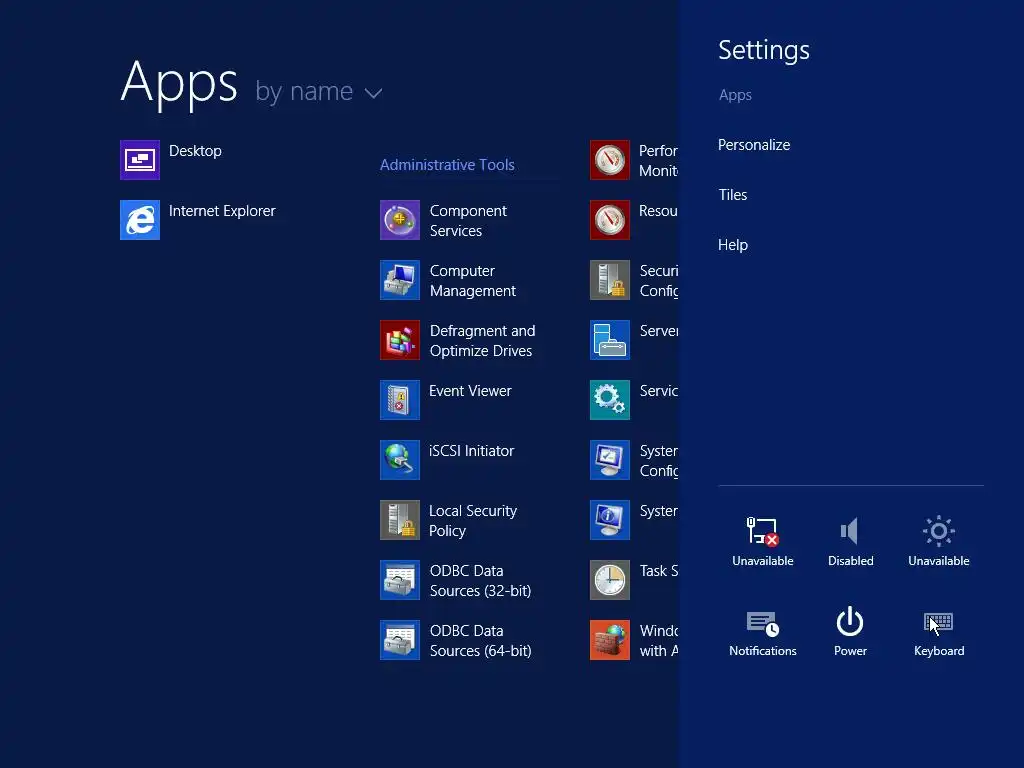Open ODBC Data Sources (32-bit) icon

click(x=400, y=580)
